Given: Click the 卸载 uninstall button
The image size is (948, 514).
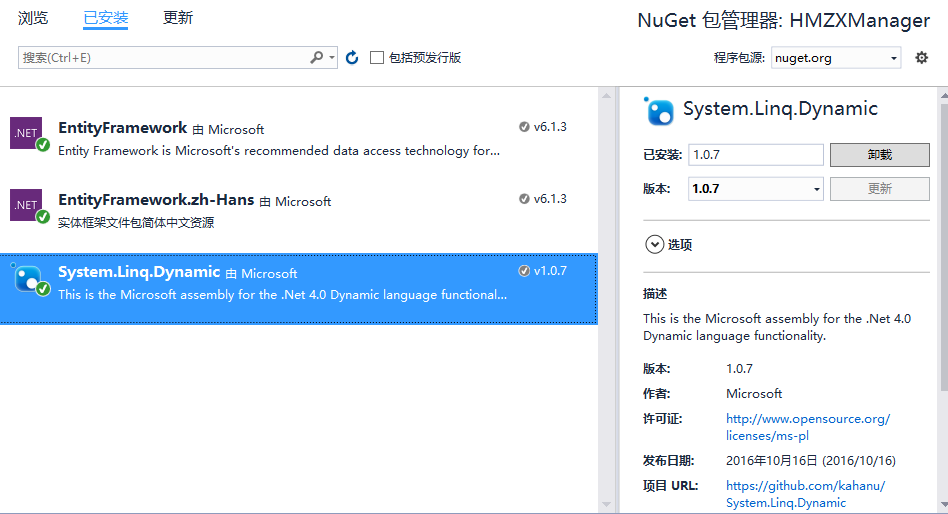Looking at the screenshot, I should click(880, 155).
